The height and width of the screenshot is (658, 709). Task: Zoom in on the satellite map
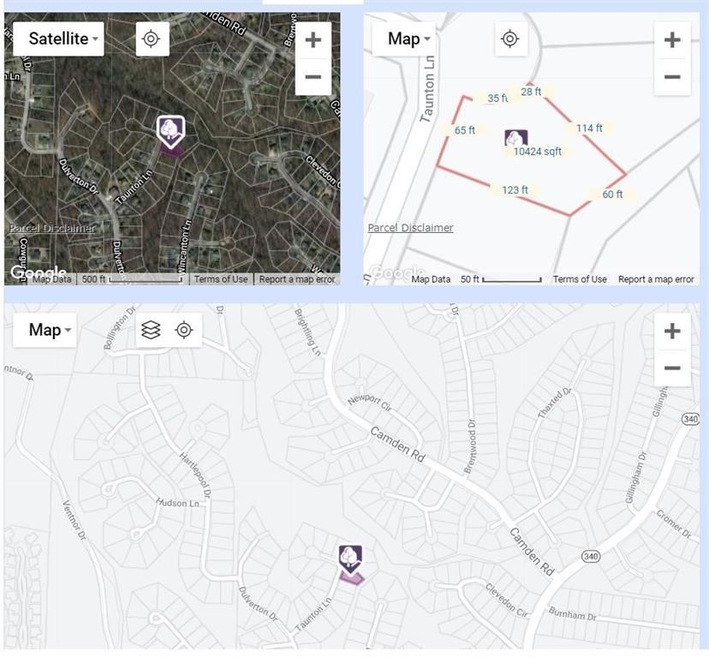(x=313, y=40)
